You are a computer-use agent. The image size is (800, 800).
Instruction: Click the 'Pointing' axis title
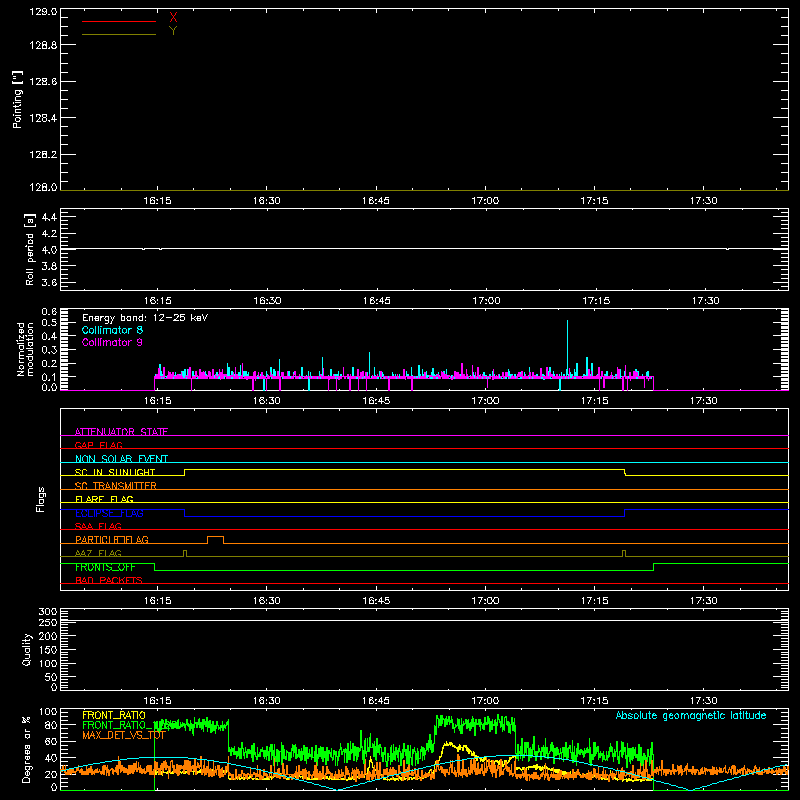tap(17, 99)
